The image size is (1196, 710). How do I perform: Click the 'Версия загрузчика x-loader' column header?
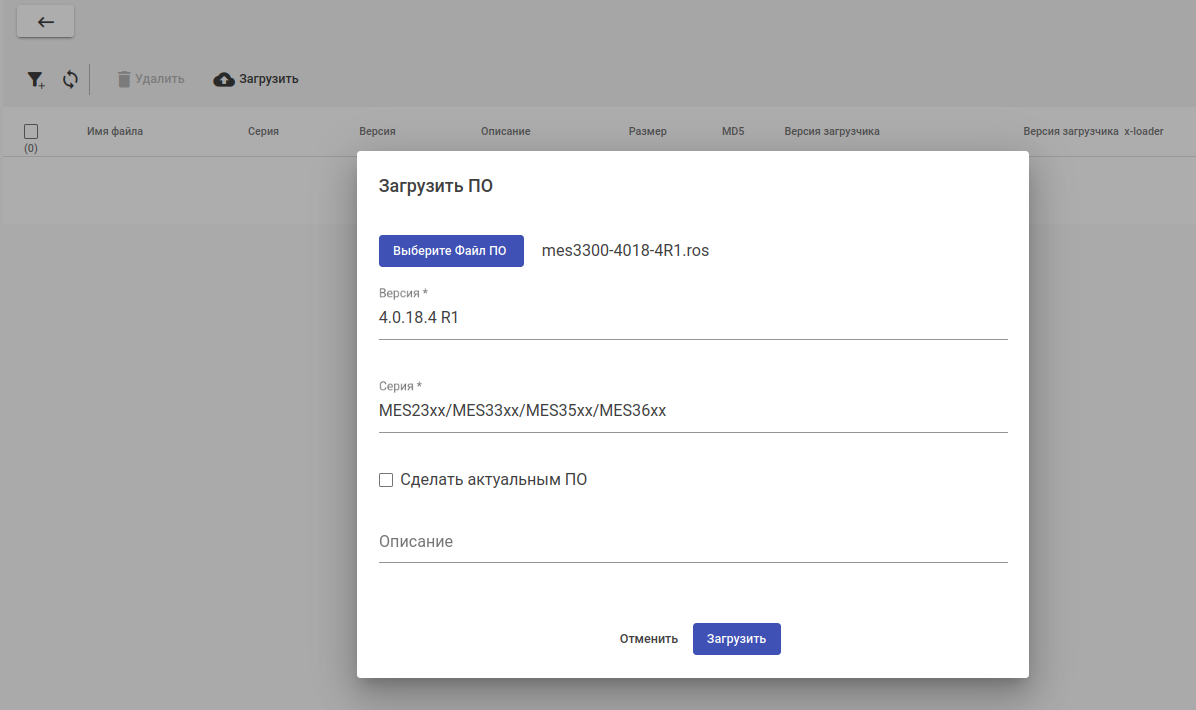1093,131
